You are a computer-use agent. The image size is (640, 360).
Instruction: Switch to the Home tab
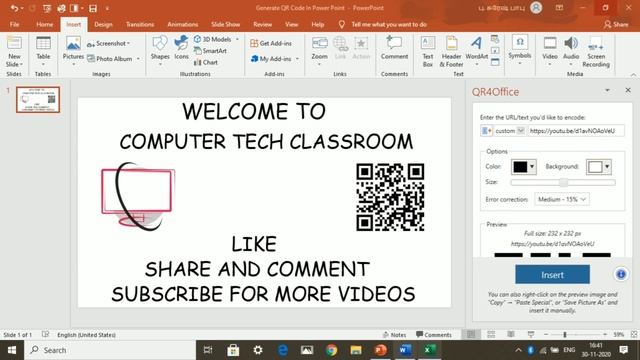coord(44,24)
